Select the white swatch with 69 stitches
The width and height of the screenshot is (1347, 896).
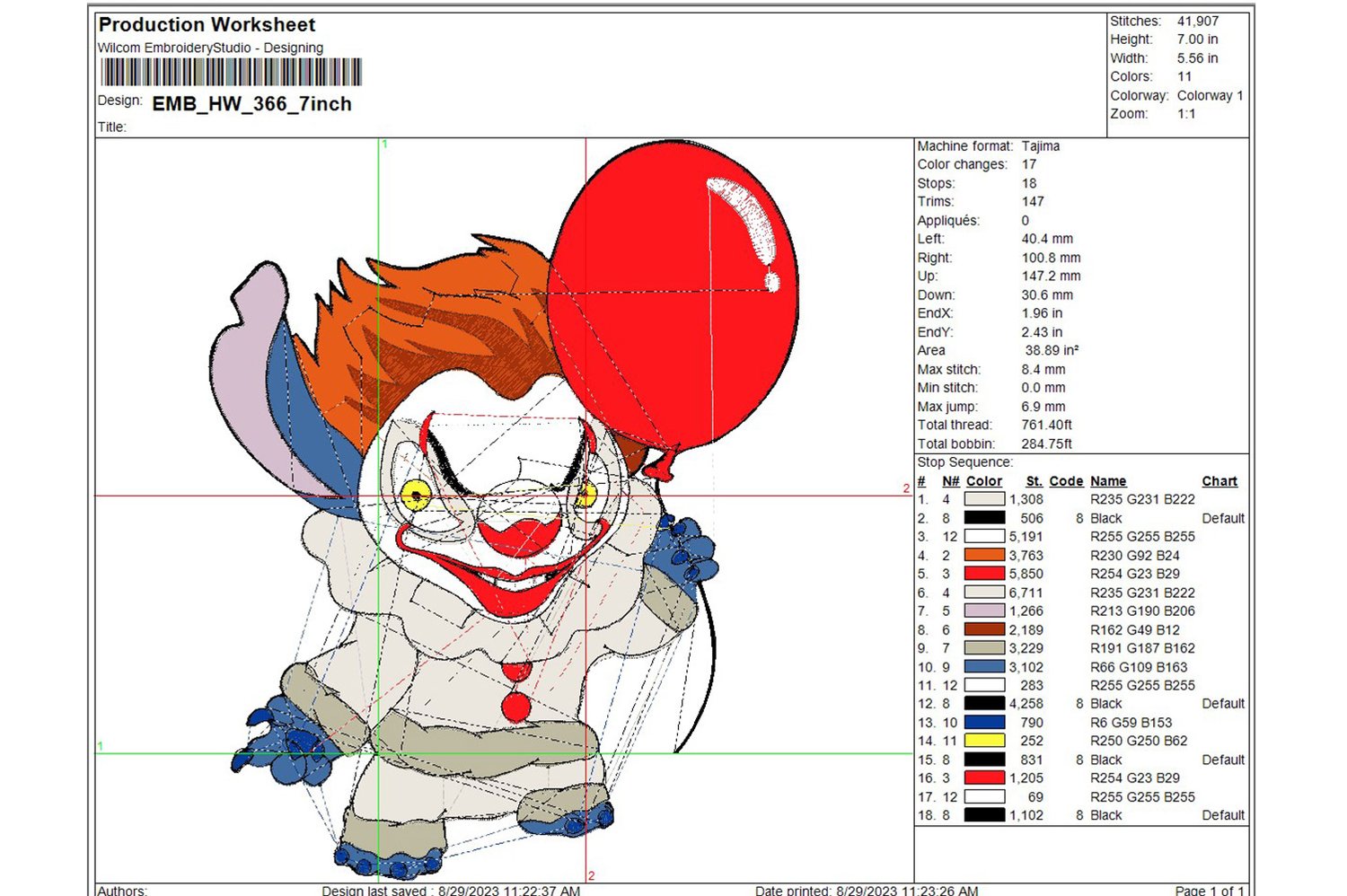pyautogui.click(x=984, y=796)
